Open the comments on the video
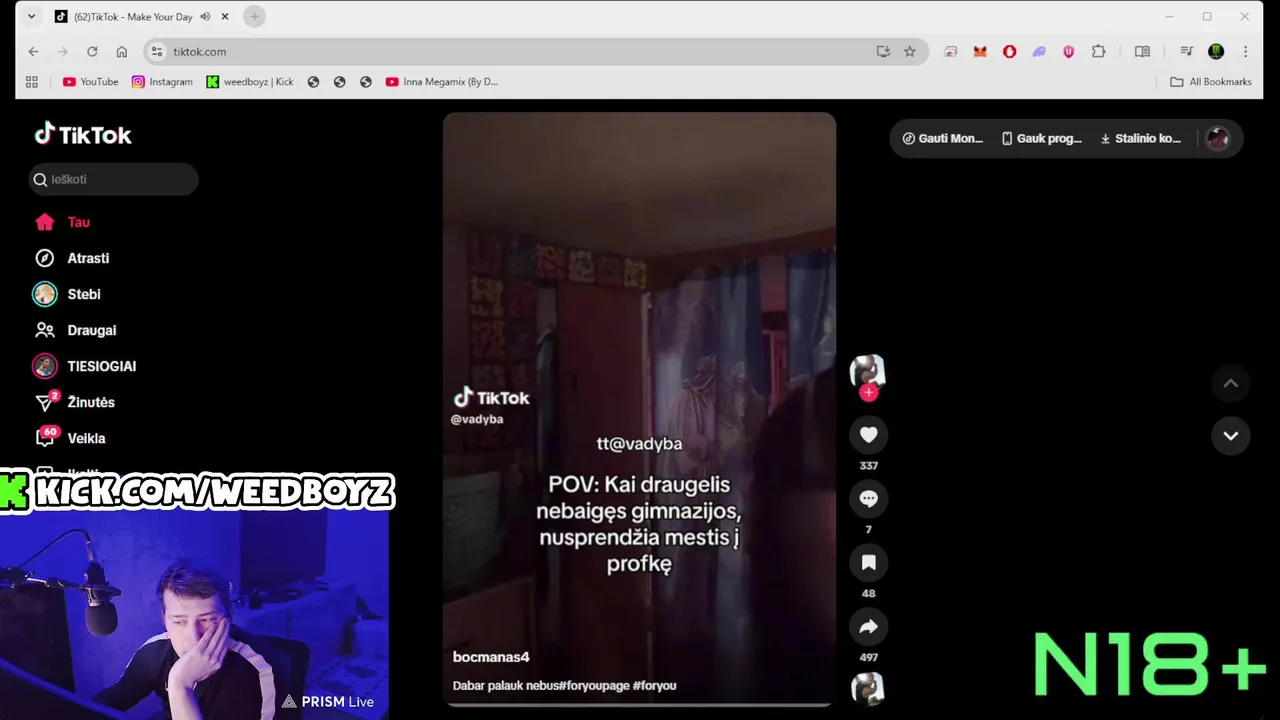This screenshot has height=720, width=1280. click(868, 498)
